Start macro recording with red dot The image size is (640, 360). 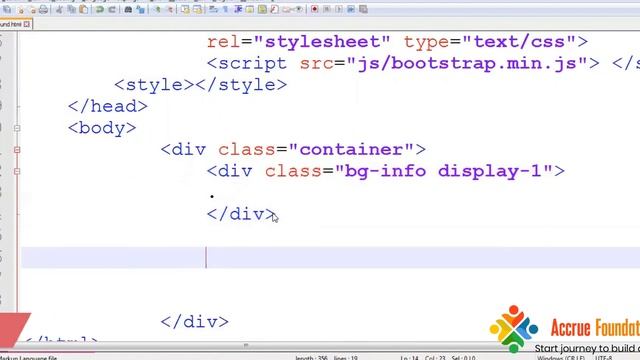[x=314, y=9]
